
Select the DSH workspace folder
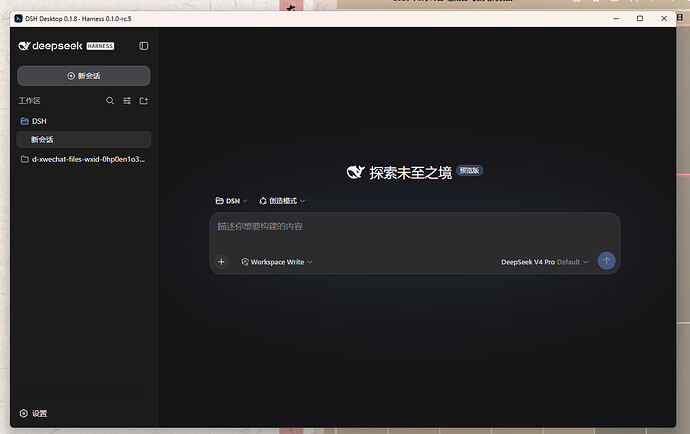tap(84, 121)
